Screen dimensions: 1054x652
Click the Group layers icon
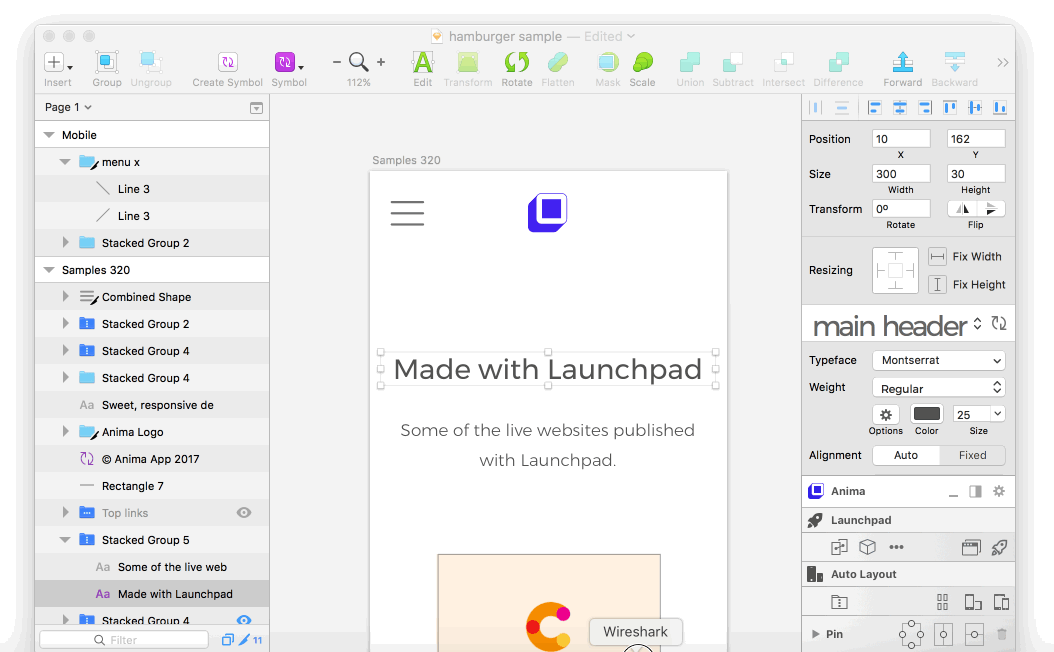(107, 63)
